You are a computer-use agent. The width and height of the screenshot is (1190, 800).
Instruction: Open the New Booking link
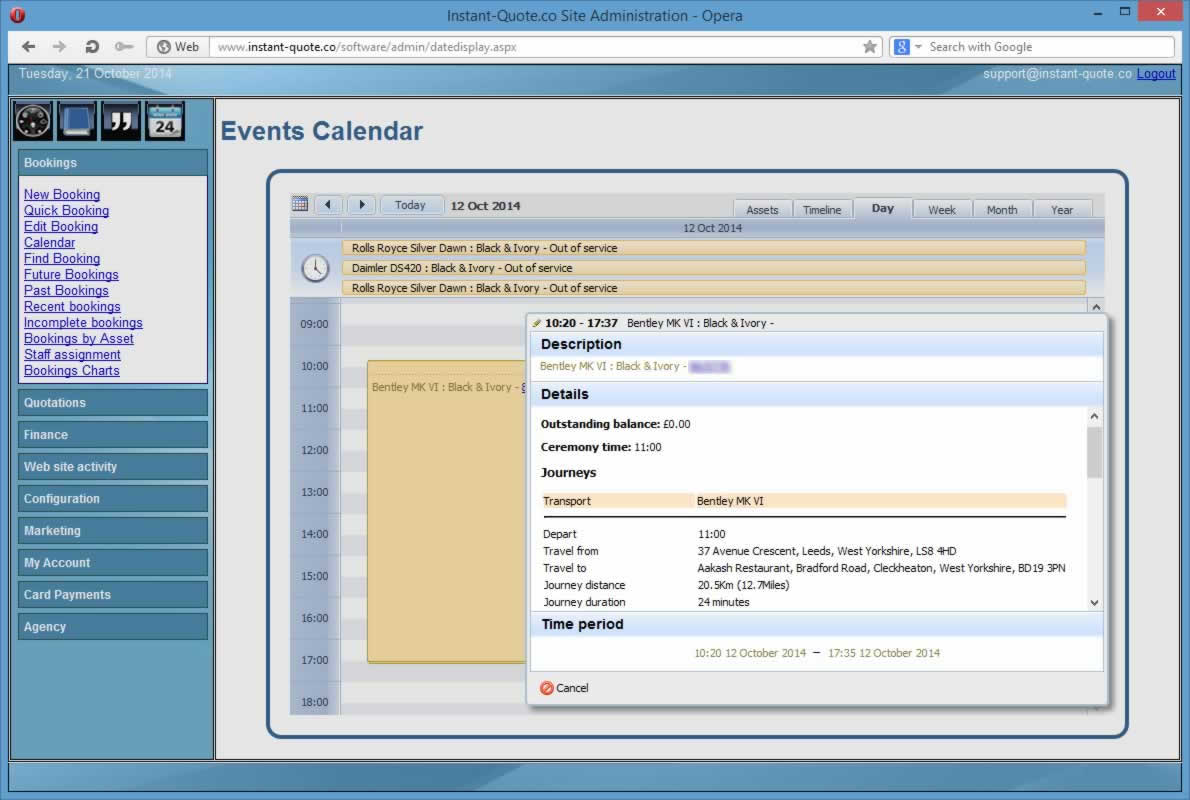(62, 195)
